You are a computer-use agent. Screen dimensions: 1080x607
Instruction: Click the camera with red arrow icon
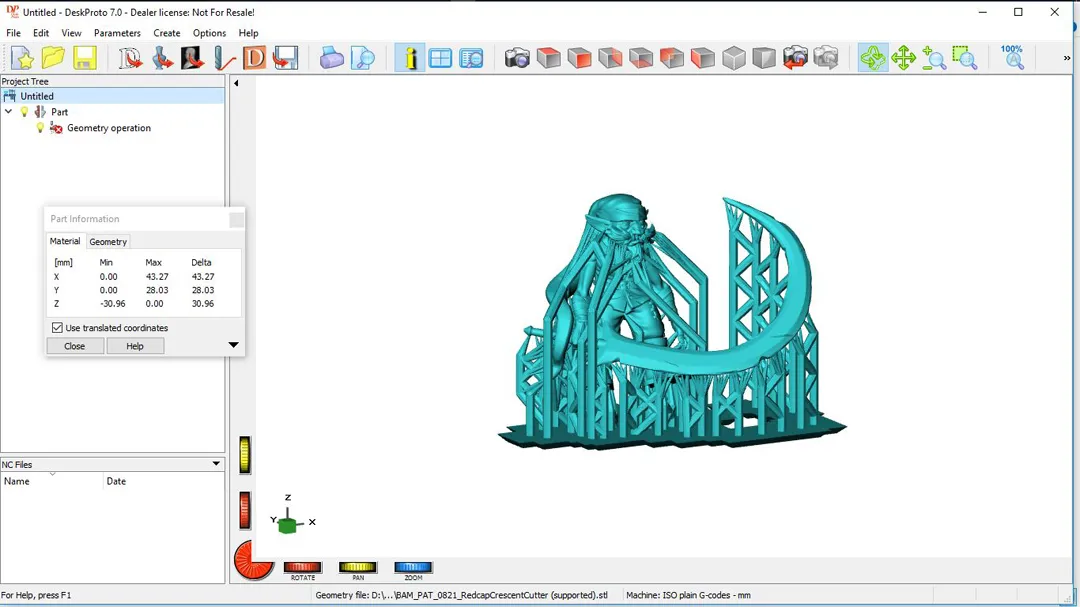(x=795, y=58)
